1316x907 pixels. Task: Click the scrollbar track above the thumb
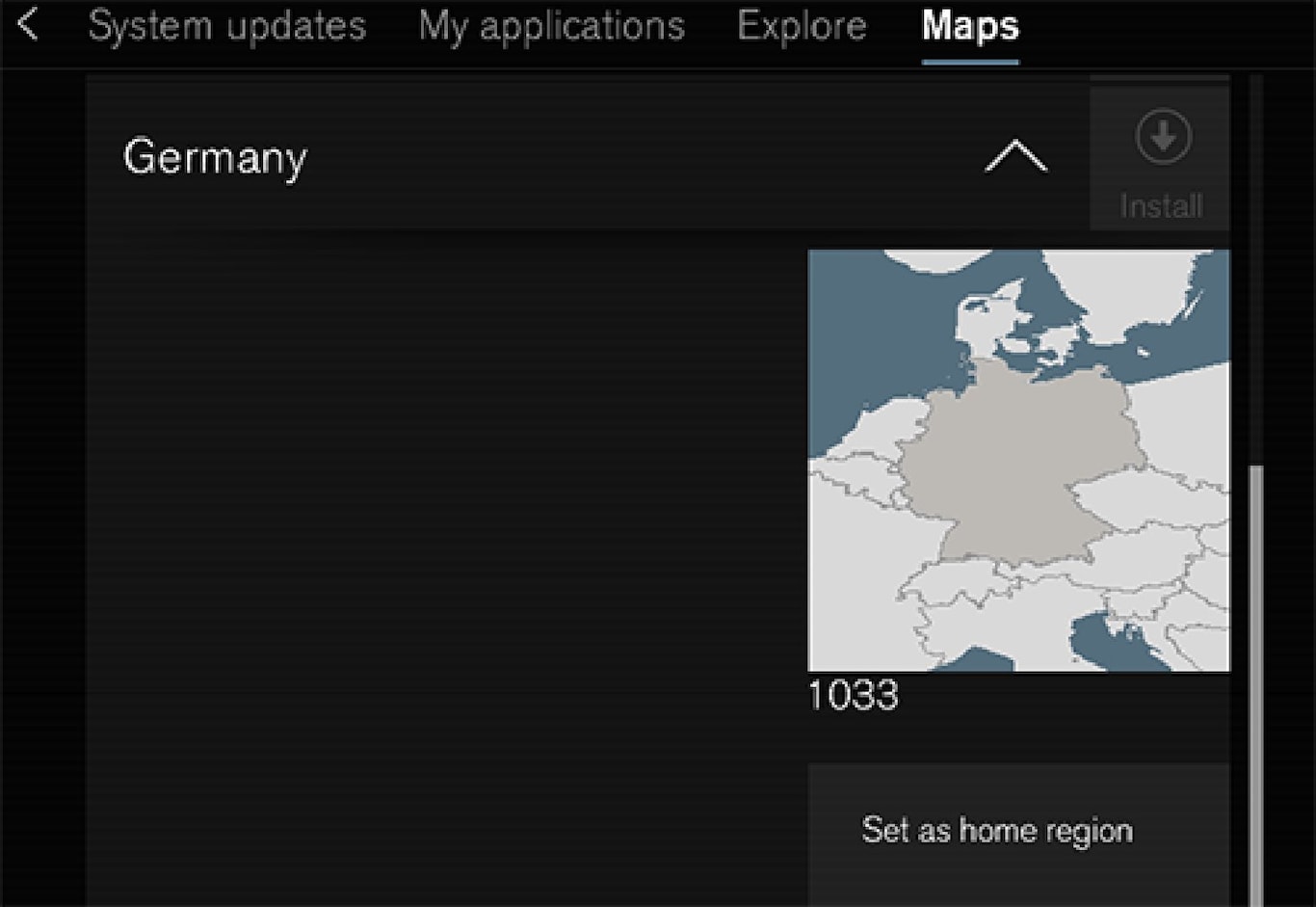pos(1254,270)
